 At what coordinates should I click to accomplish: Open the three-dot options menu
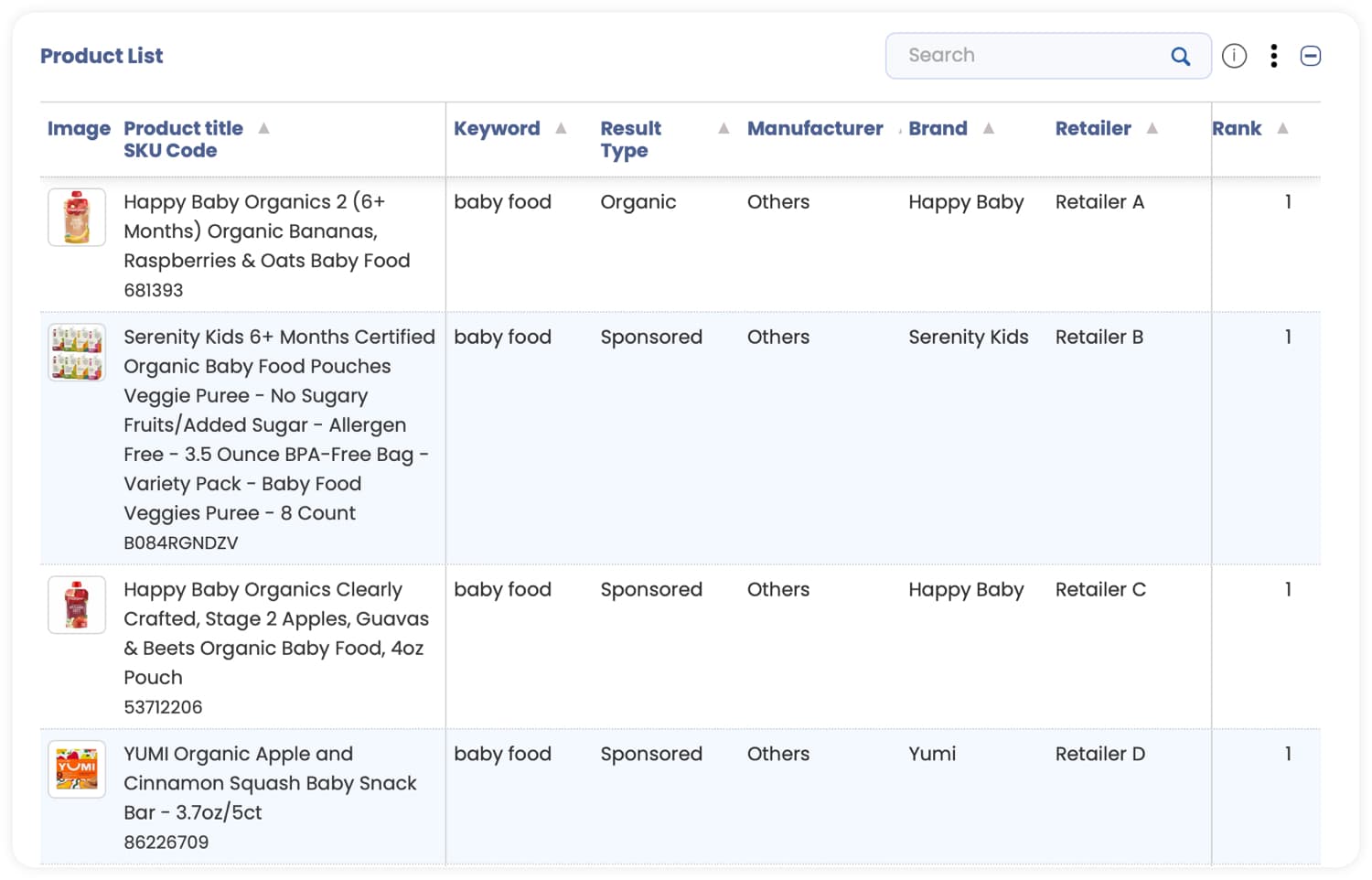pos(1273,57)
